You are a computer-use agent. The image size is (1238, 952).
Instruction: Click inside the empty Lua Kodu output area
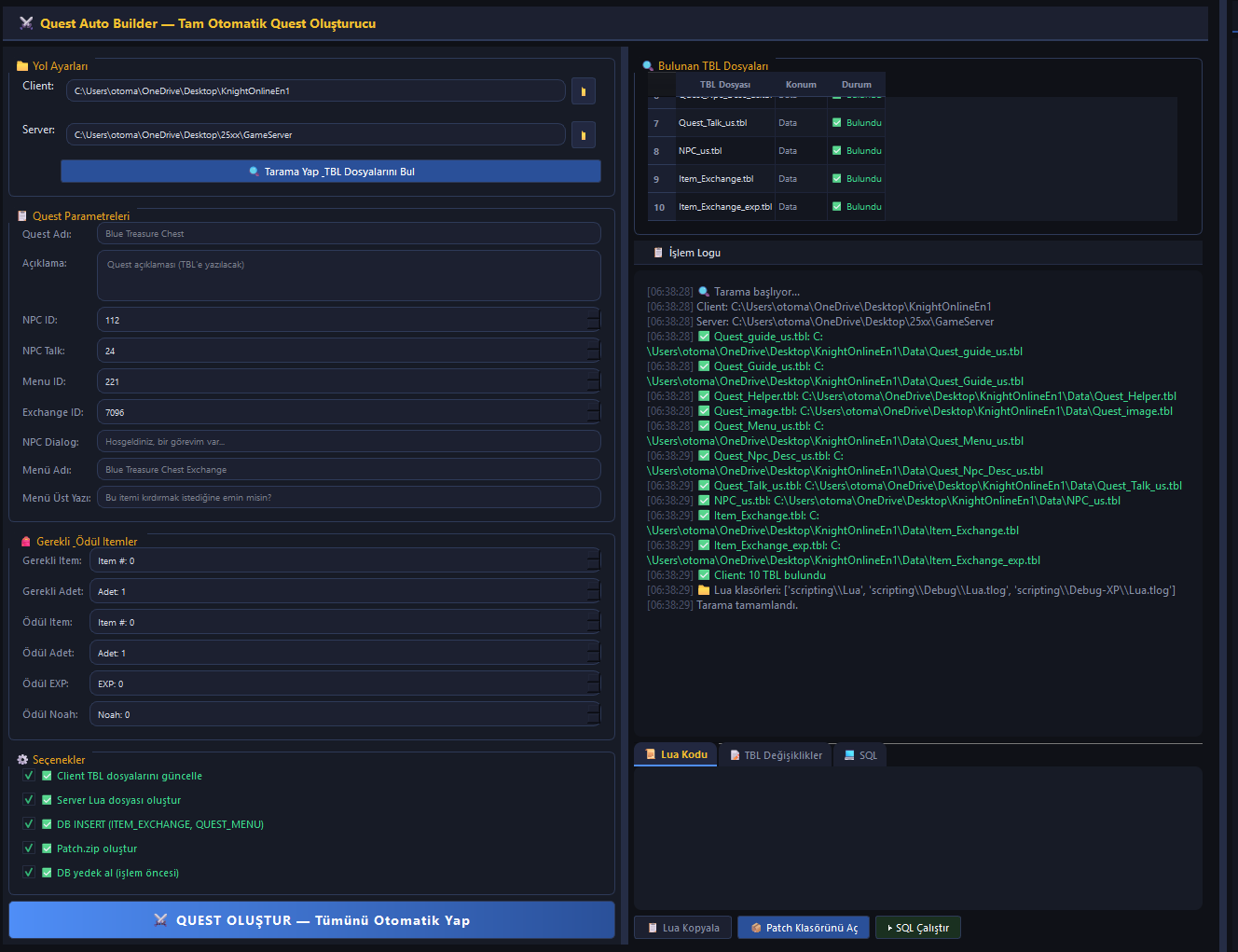point(918,837)
